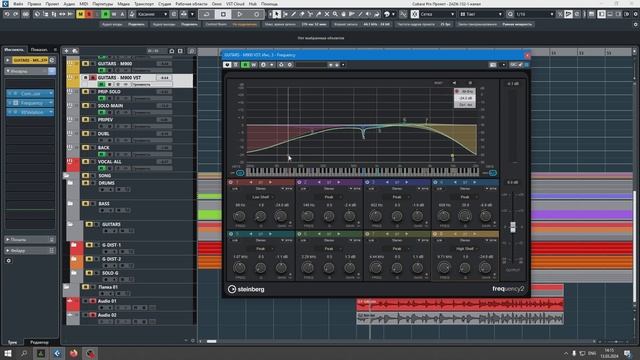Viewport: 640px width, 360px height.
Task: Switch to the Редактор bottom tab
Action: click(39, 342)
